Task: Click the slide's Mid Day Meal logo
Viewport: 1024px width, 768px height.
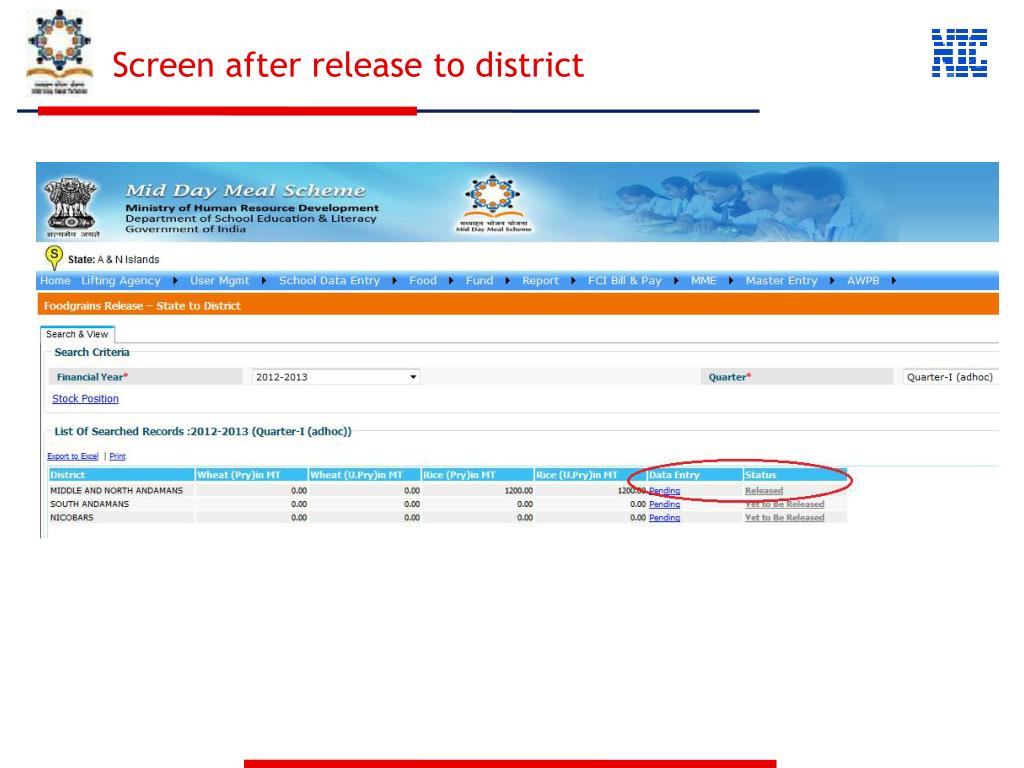Action: (x=59, y=51)
